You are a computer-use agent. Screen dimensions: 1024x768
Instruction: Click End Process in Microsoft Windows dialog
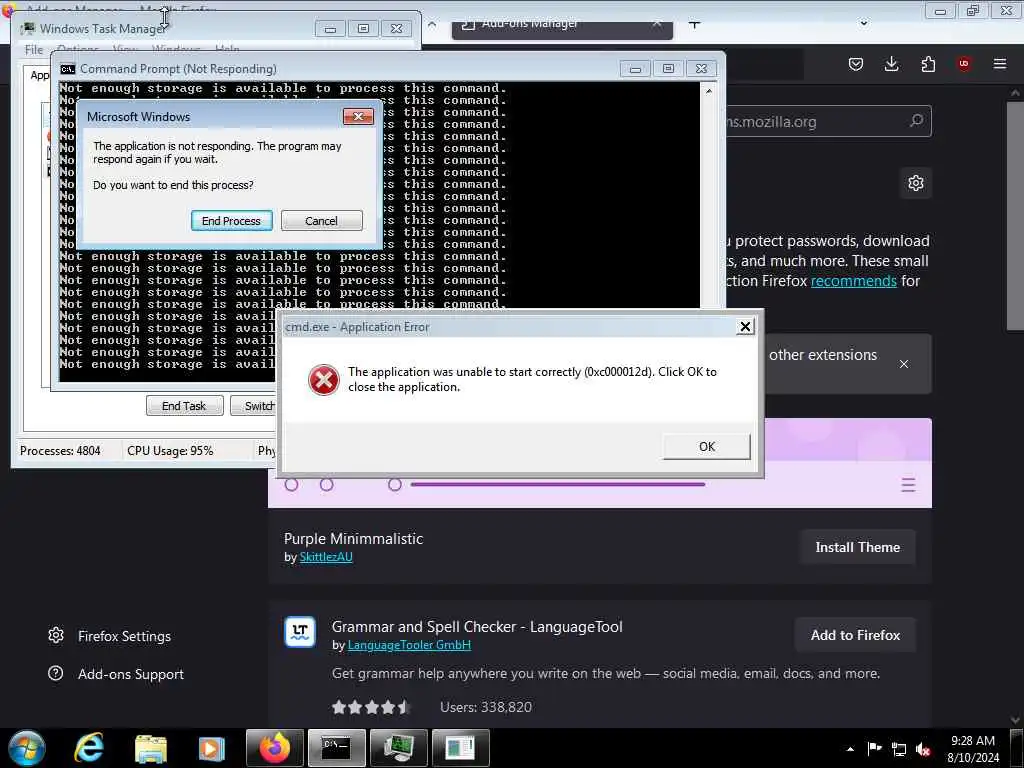click(231, 221)
